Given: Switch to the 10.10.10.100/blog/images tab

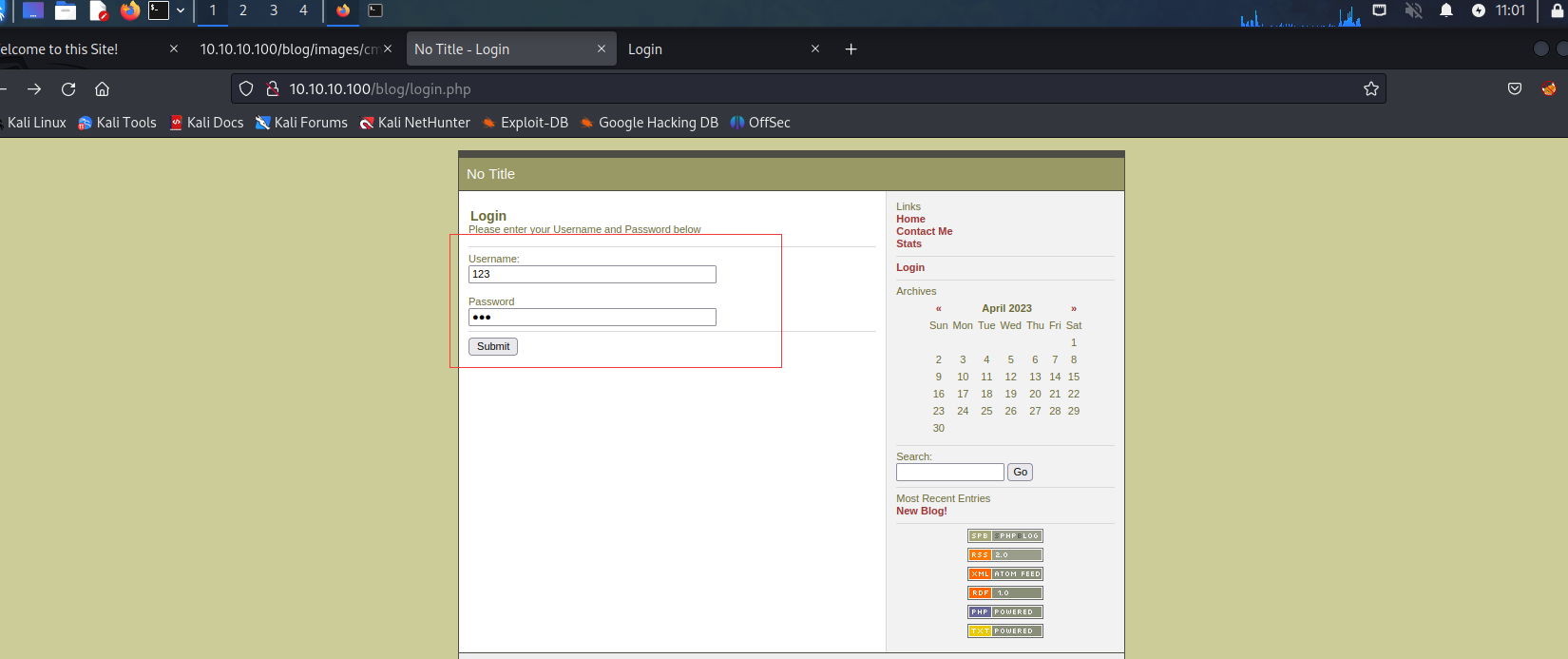Looking at the screenshot, I should pos(288,49).
